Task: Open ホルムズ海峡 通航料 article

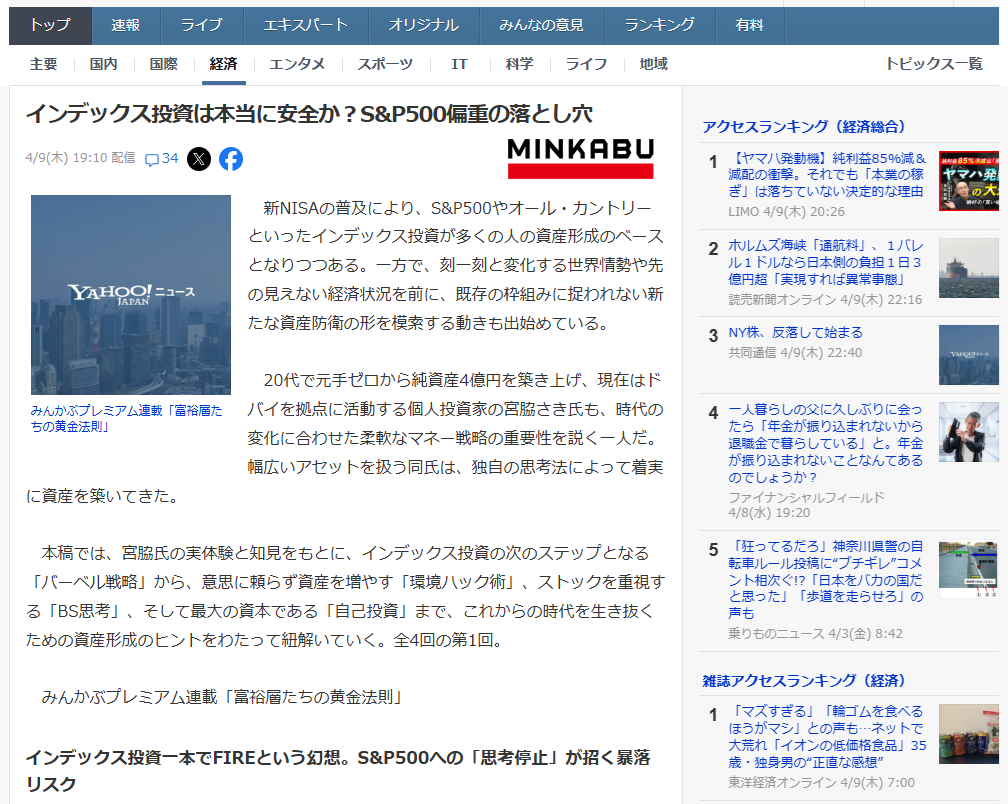Action: click(825, 262)
